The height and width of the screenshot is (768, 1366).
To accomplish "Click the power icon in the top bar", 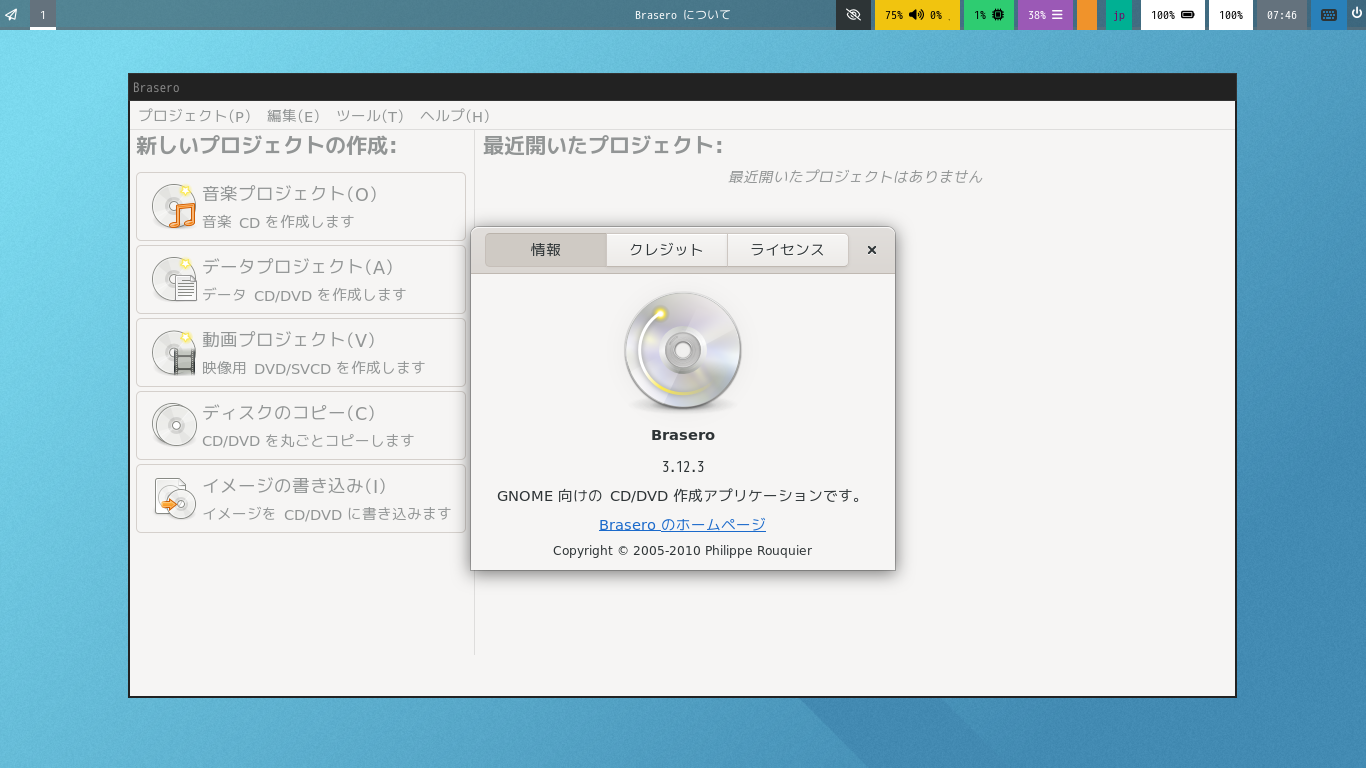I will click(x=1356, y=14).
